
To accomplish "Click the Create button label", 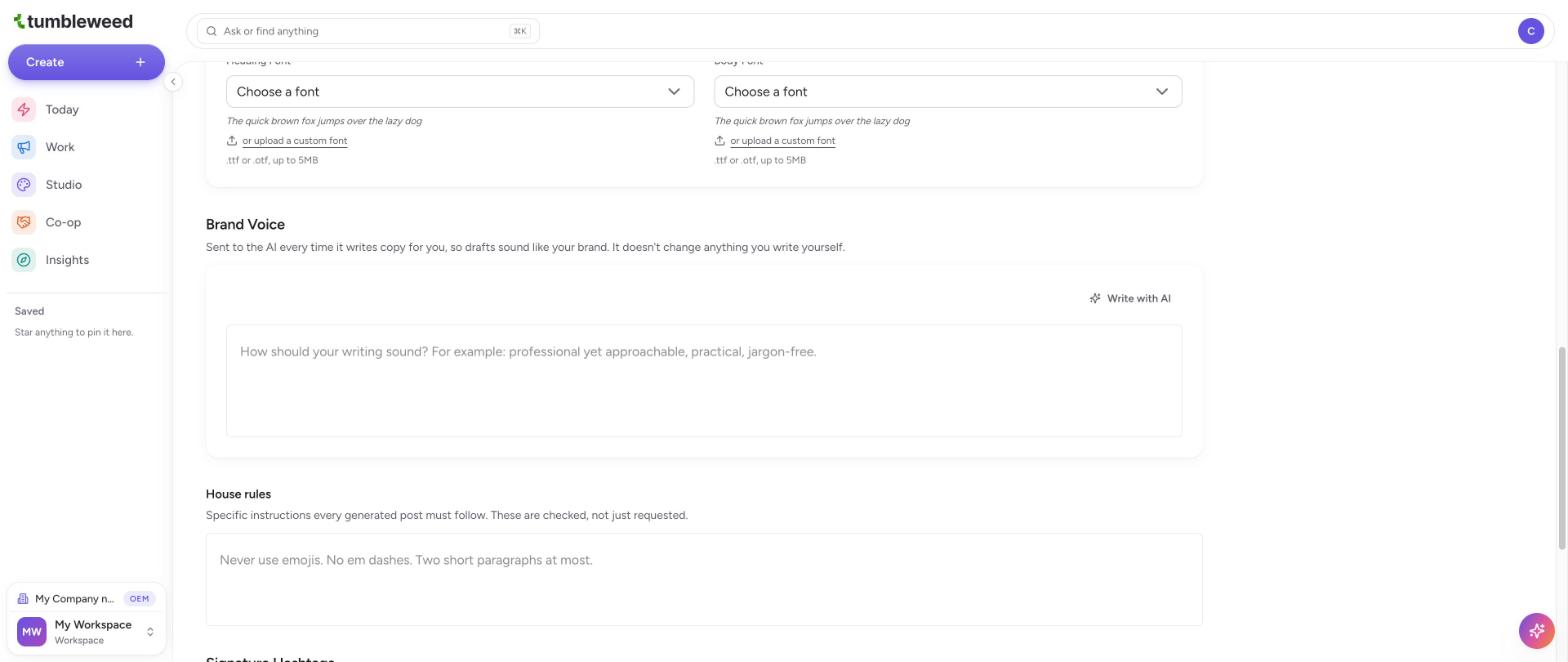I will point(45,62).
